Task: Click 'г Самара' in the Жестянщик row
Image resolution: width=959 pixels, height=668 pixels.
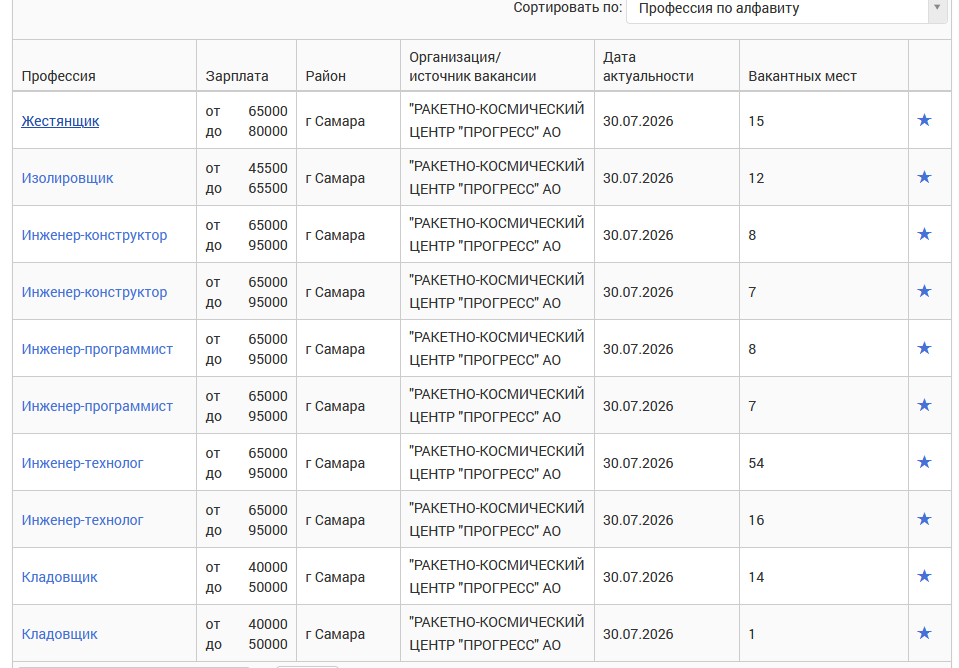Action: 335,121
